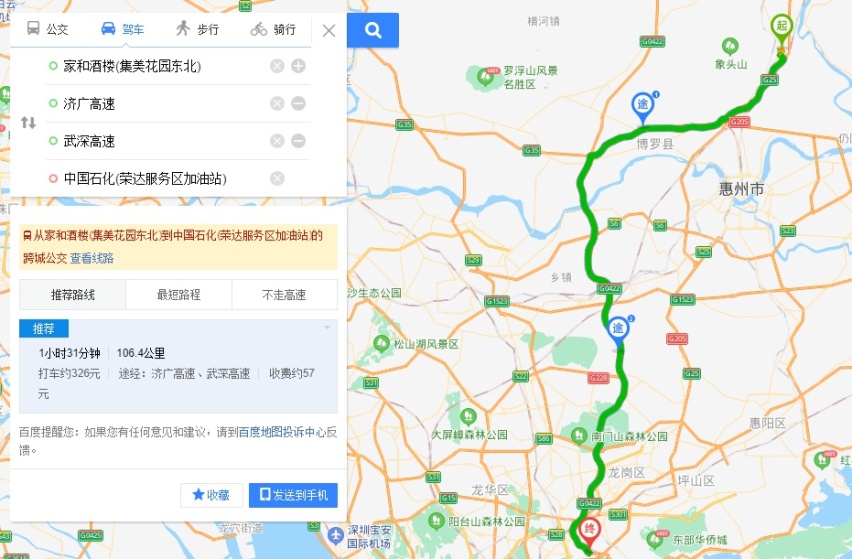Click the 发送到手机 button
Screen dimensions: 852x559
(x=293, y=495)
